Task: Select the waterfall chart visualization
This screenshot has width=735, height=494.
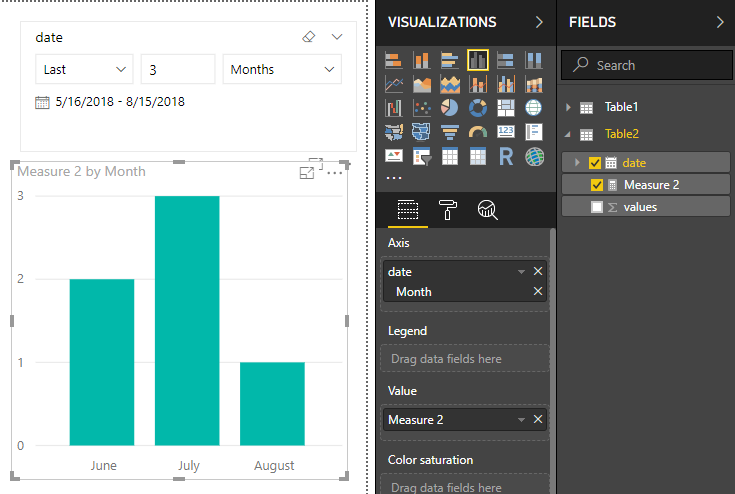Action: click(394, 108)
